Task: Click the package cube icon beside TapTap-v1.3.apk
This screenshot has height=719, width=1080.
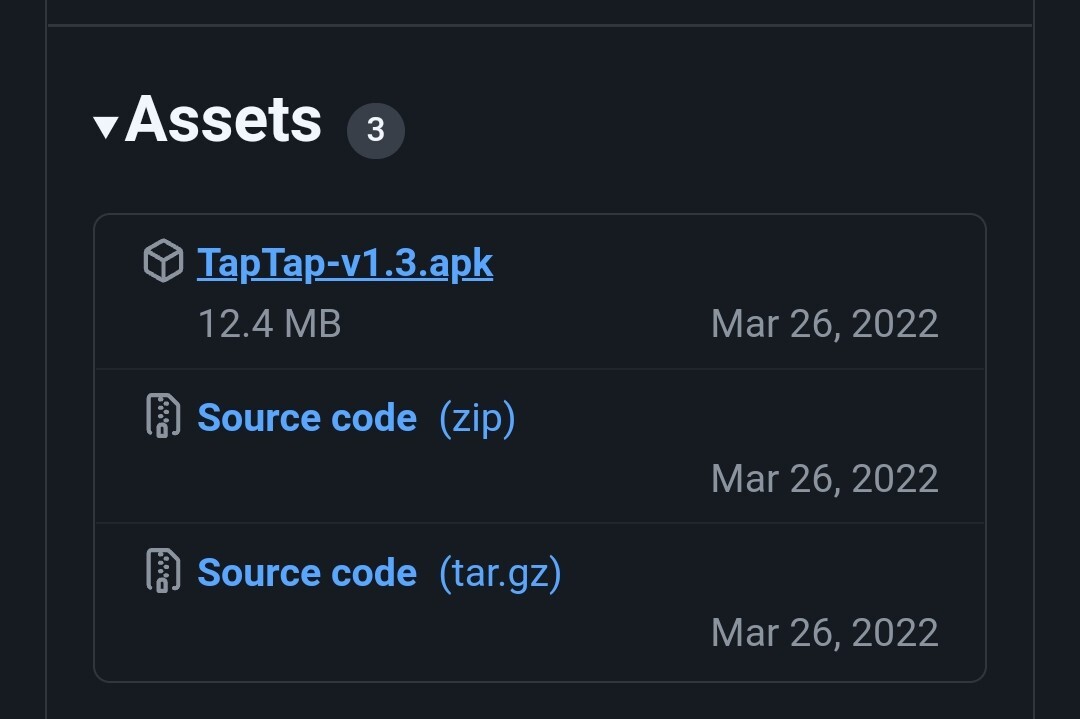Action: click(x=163, y=261)
